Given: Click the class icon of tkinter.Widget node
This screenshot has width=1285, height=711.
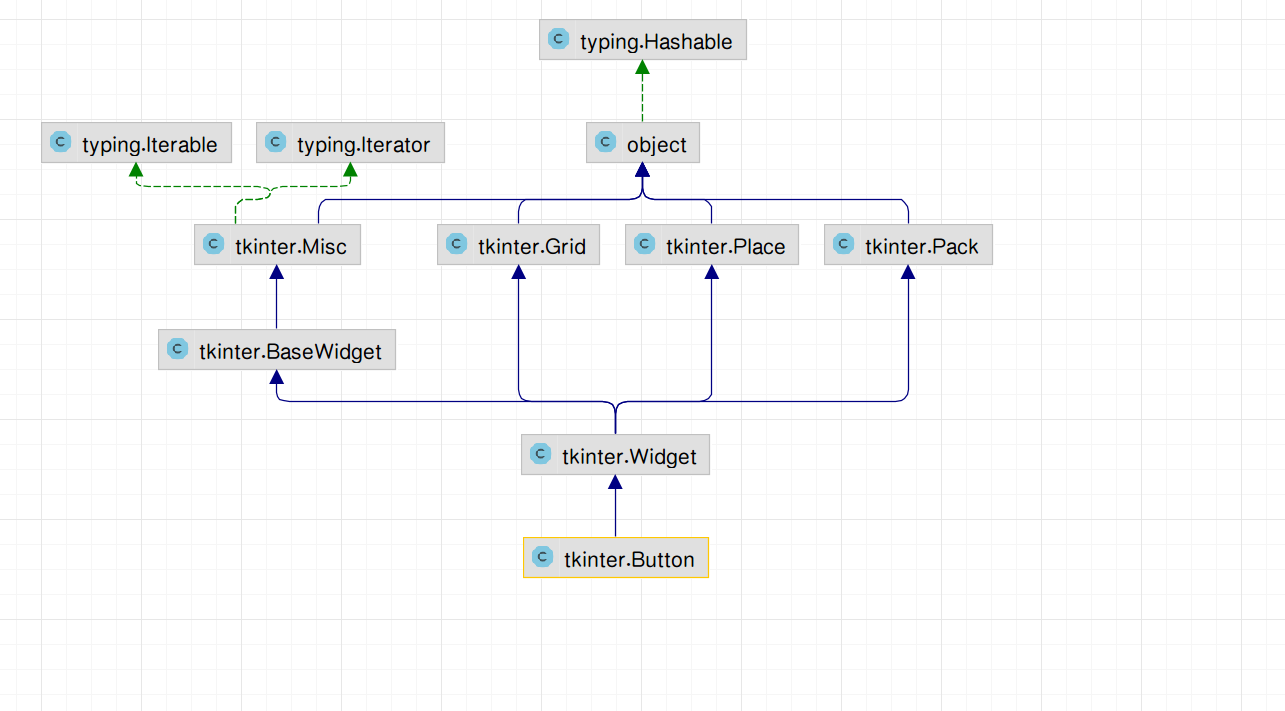Looking at the screenshot, I should click(x=540, y=454).
